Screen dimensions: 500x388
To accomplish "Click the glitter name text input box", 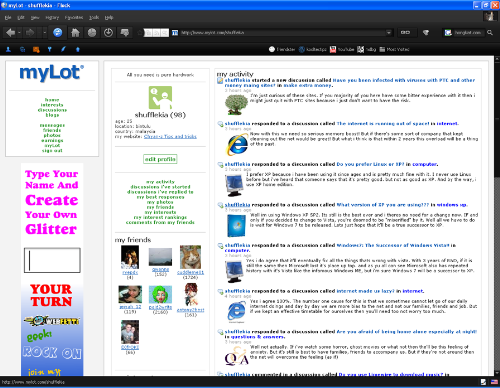I will [x=52, y=260].
